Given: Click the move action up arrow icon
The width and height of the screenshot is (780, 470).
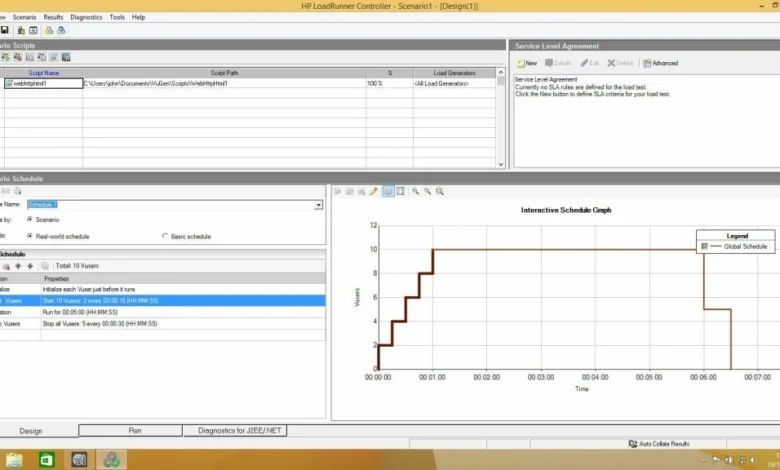Looking at the screenshot, I should click(18, 266).
